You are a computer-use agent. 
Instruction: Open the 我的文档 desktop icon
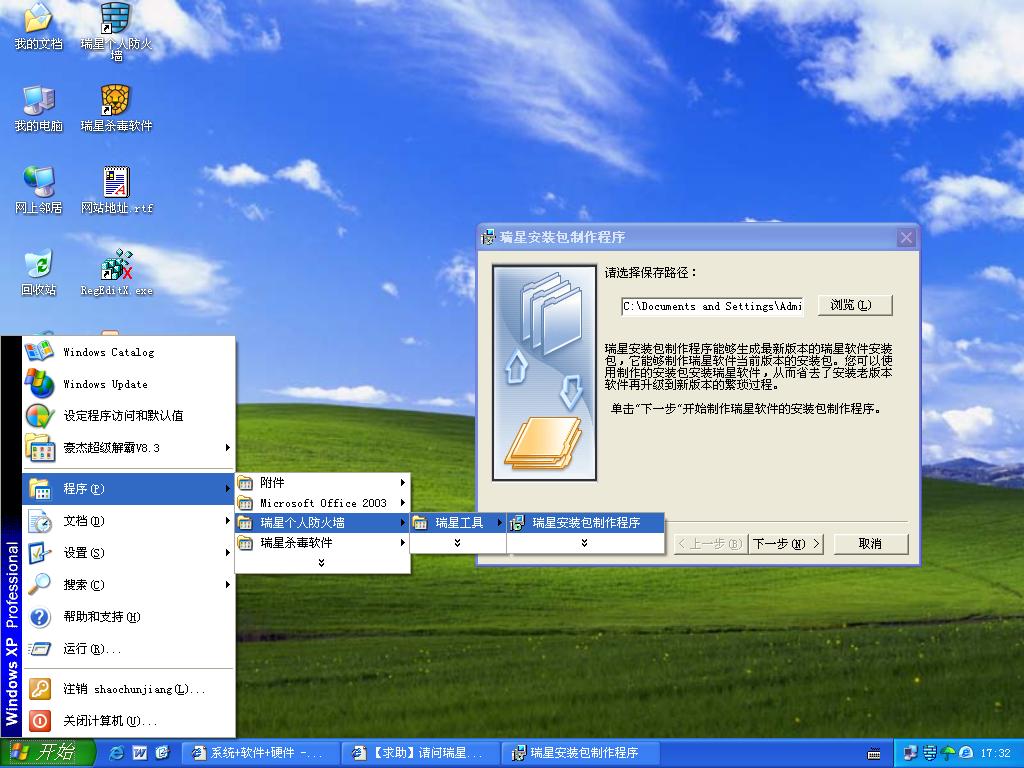click(x=38, y=26)
